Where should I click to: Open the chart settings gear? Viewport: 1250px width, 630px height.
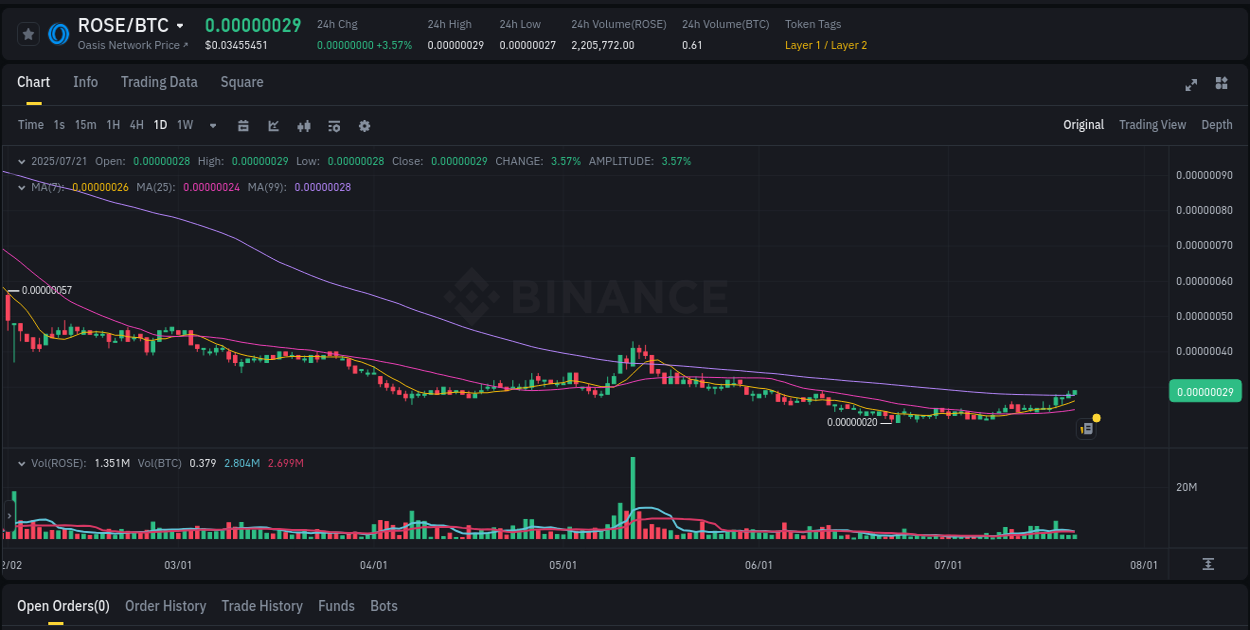[x=364, y=125]
